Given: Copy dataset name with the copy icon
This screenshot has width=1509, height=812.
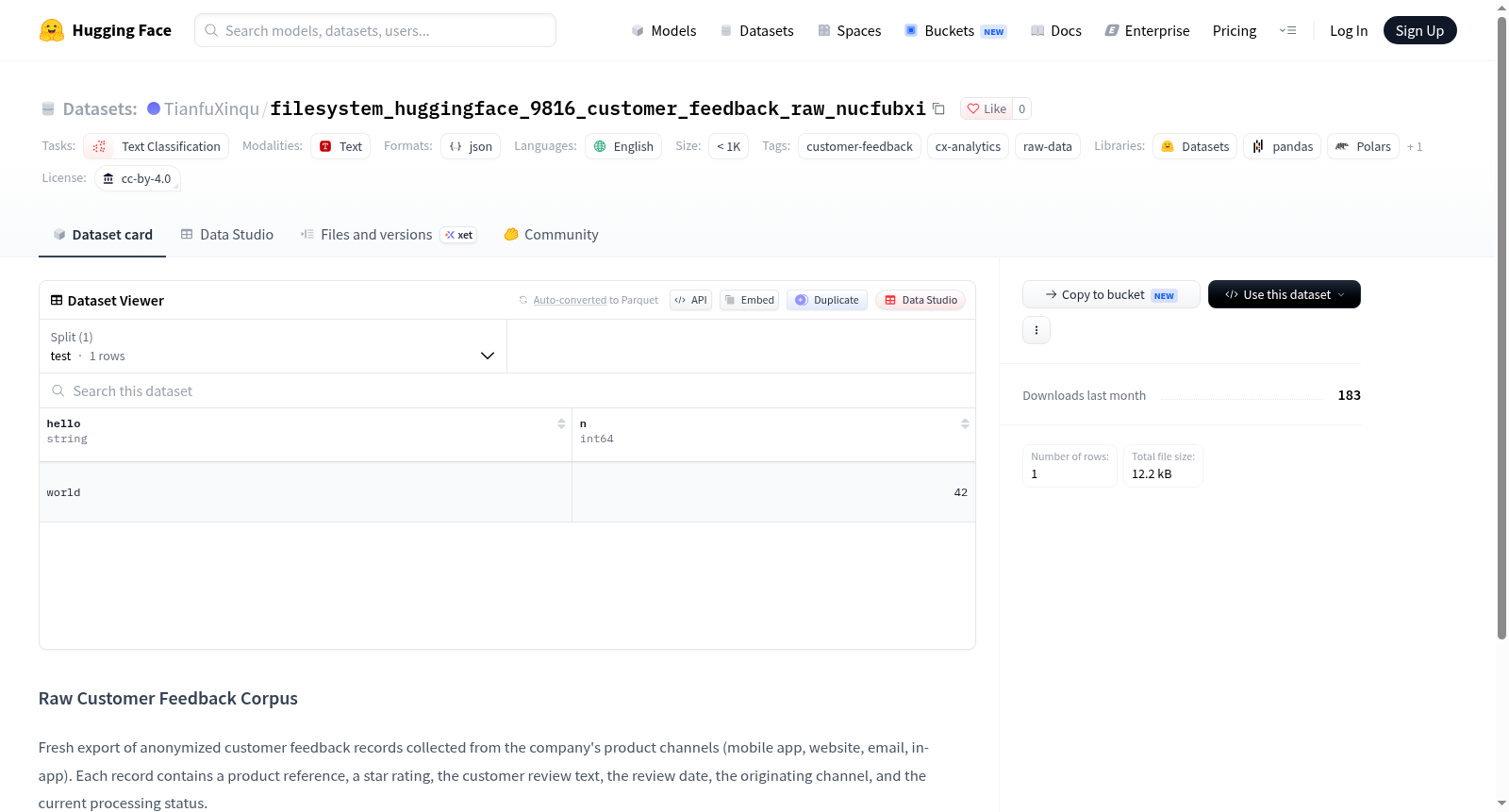Looking at the screenshot, I should (938, 108).
